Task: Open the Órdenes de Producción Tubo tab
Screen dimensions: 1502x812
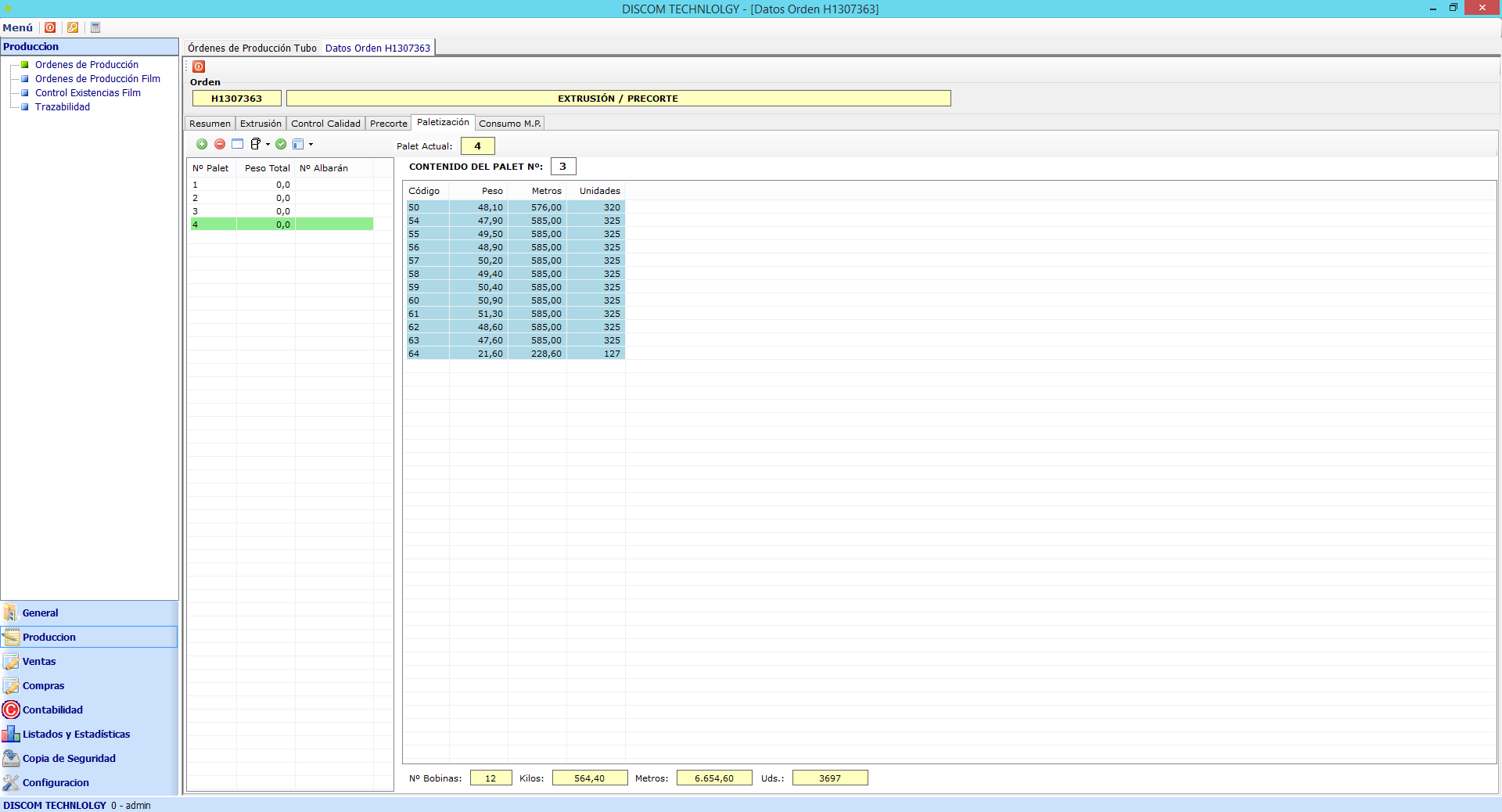Action: pos(252,48)
